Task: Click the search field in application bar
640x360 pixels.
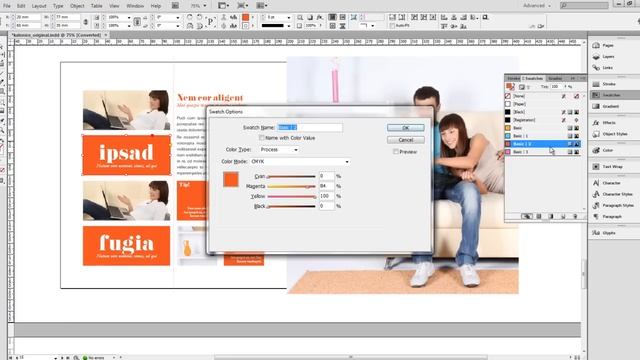Action: 584,5
